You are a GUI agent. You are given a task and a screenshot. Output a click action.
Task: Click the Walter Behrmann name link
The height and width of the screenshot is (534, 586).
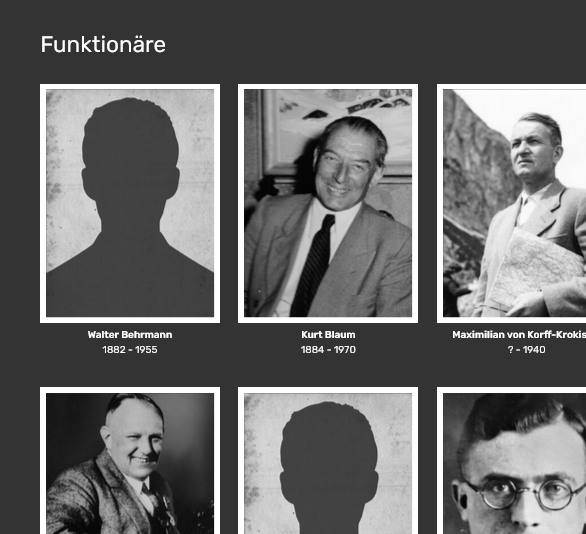click(x=130, y=335)
